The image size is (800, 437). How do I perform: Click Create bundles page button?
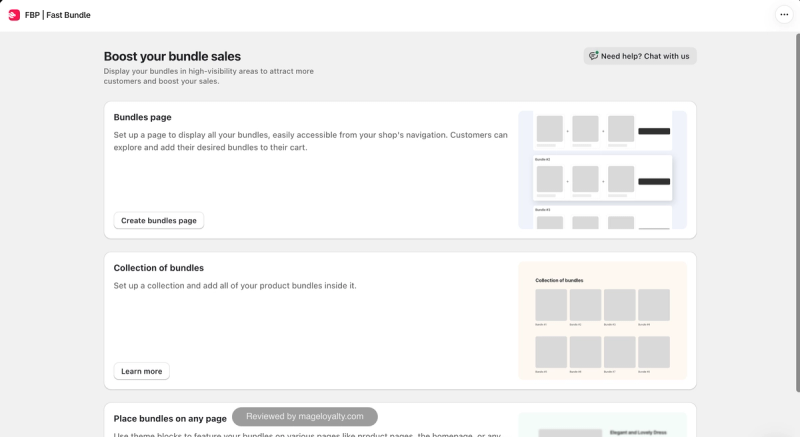coord(159,220)
